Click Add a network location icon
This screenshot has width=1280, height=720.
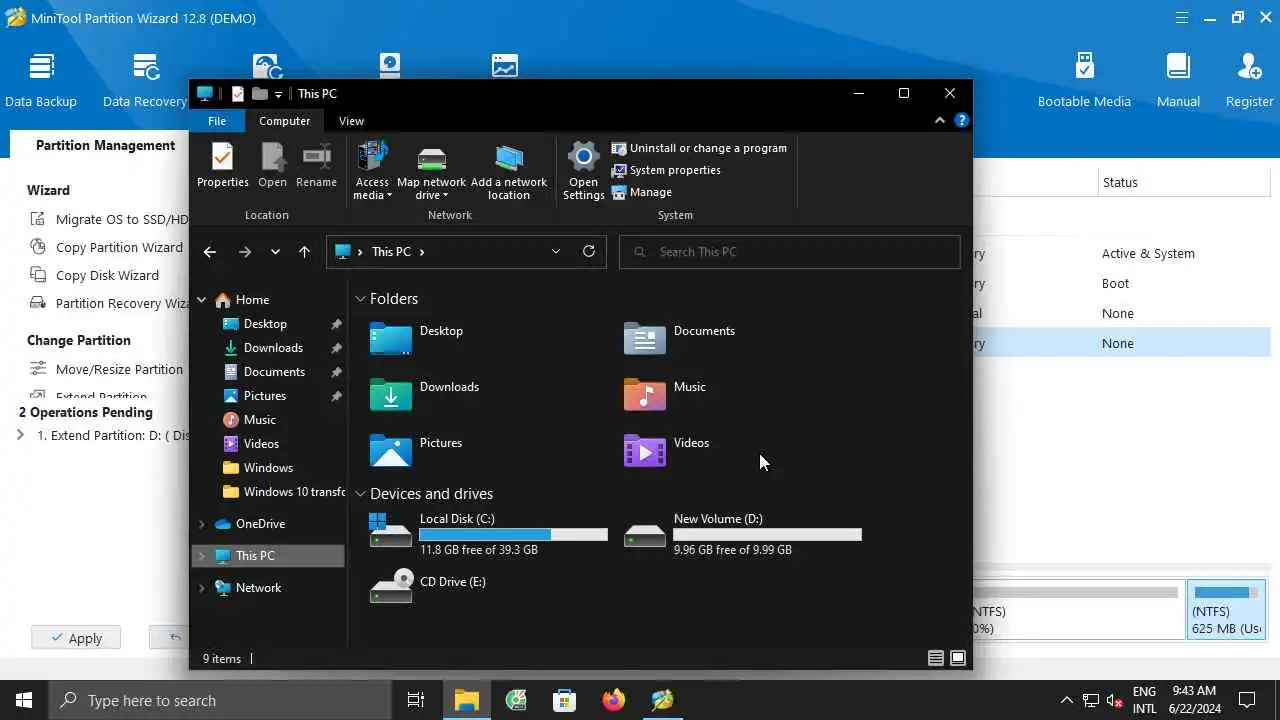[x=509, y=171]
